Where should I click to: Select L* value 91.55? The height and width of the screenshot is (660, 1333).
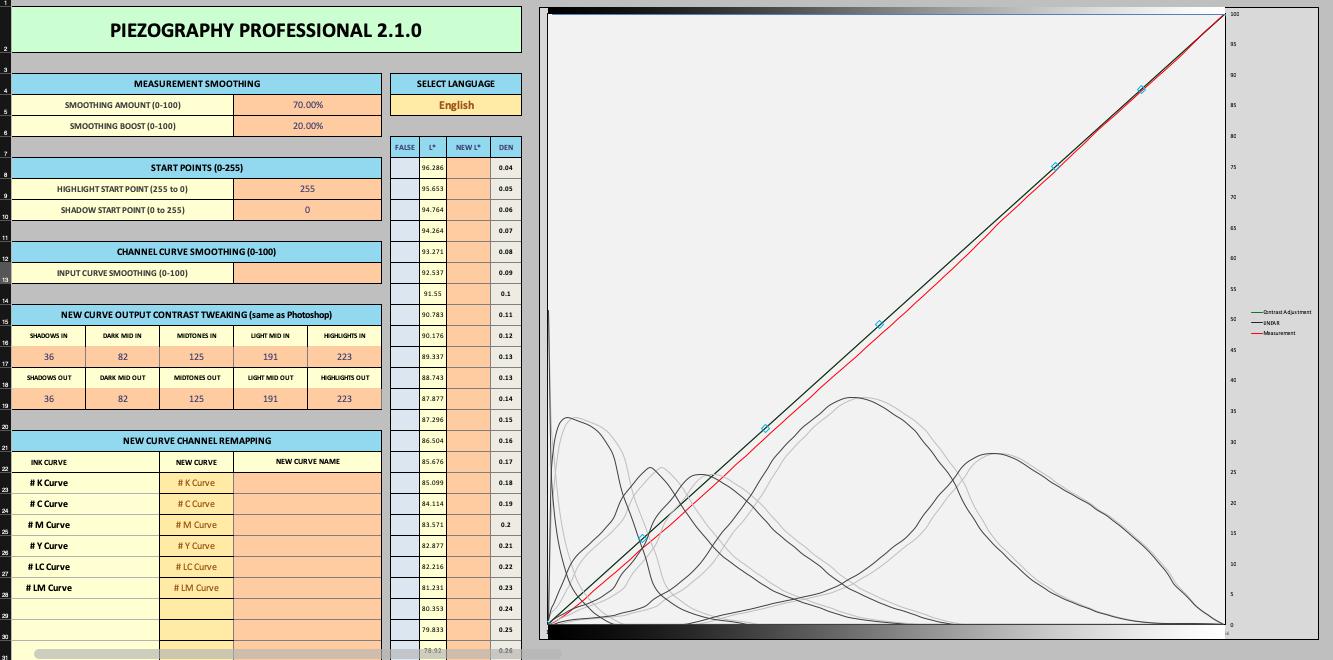(x=433, y=294)
